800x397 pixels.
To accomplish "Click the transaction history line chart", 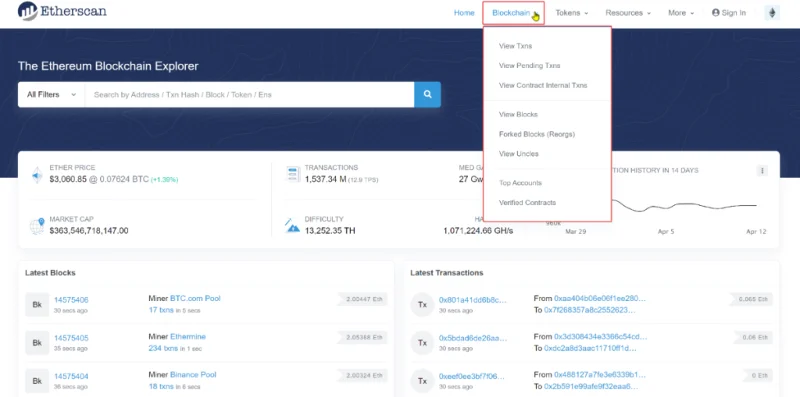I will pyautogui.click(x=685, y=206).
